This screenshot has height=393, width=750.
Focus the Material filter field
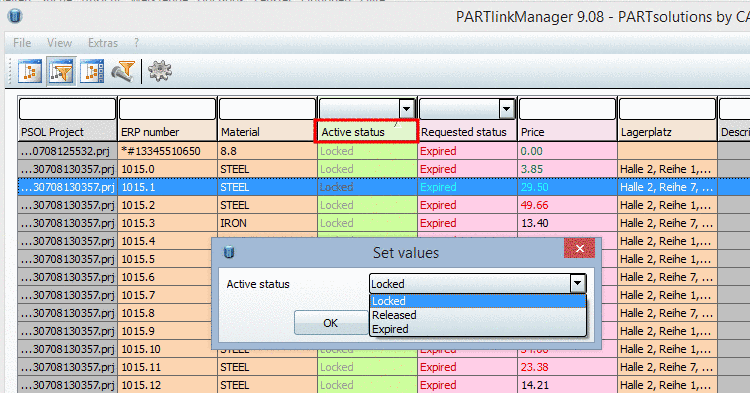tap(267, 109)
